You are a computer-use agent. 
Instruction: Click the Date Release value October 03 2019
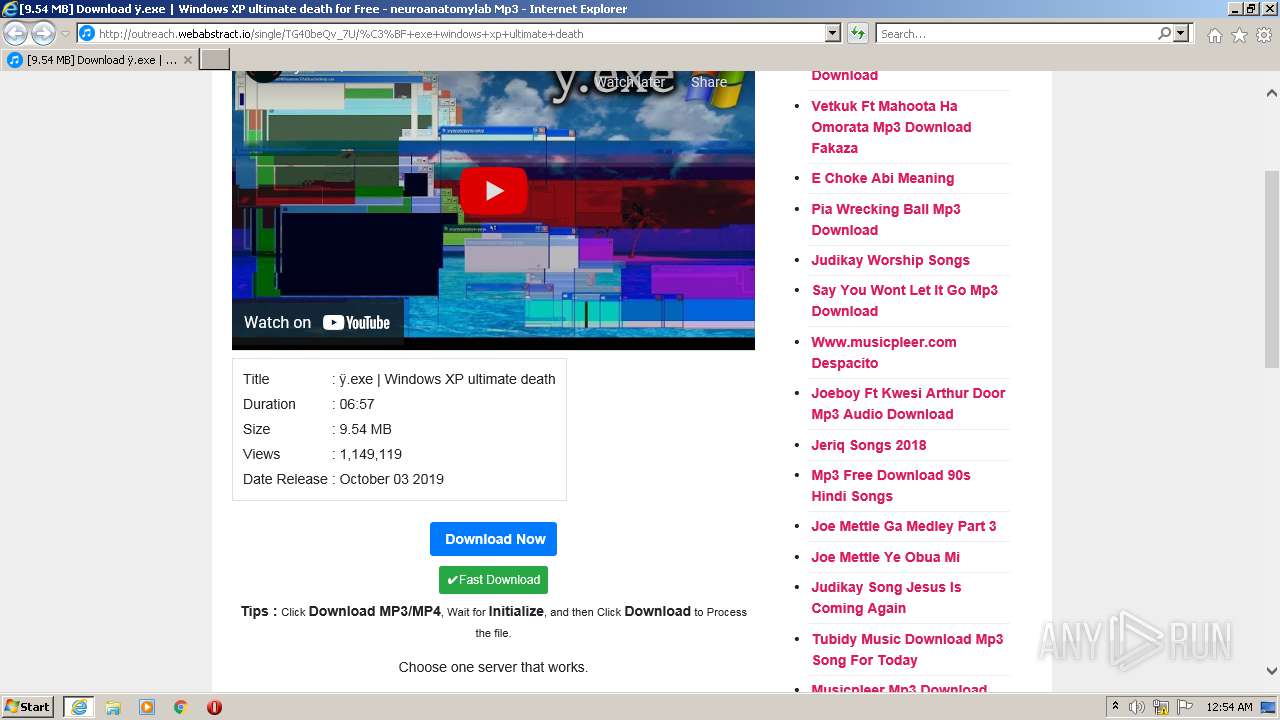[391, 479]
